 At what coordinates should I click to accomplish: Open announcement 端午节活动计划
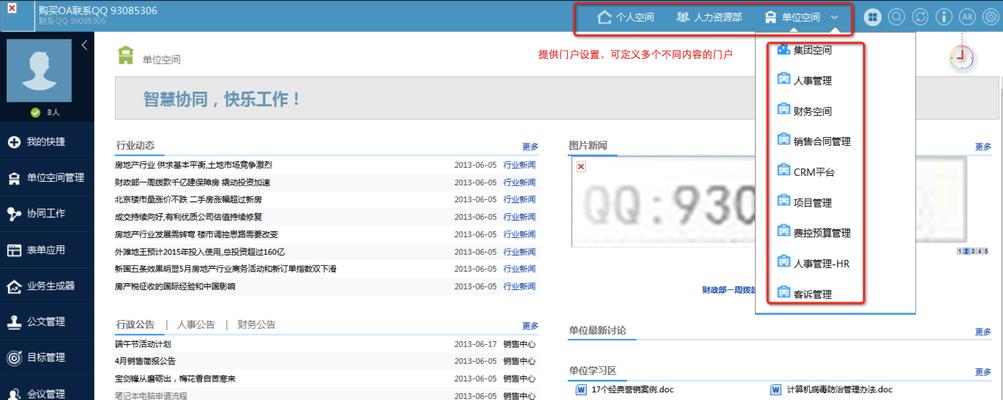coord(143,344)
